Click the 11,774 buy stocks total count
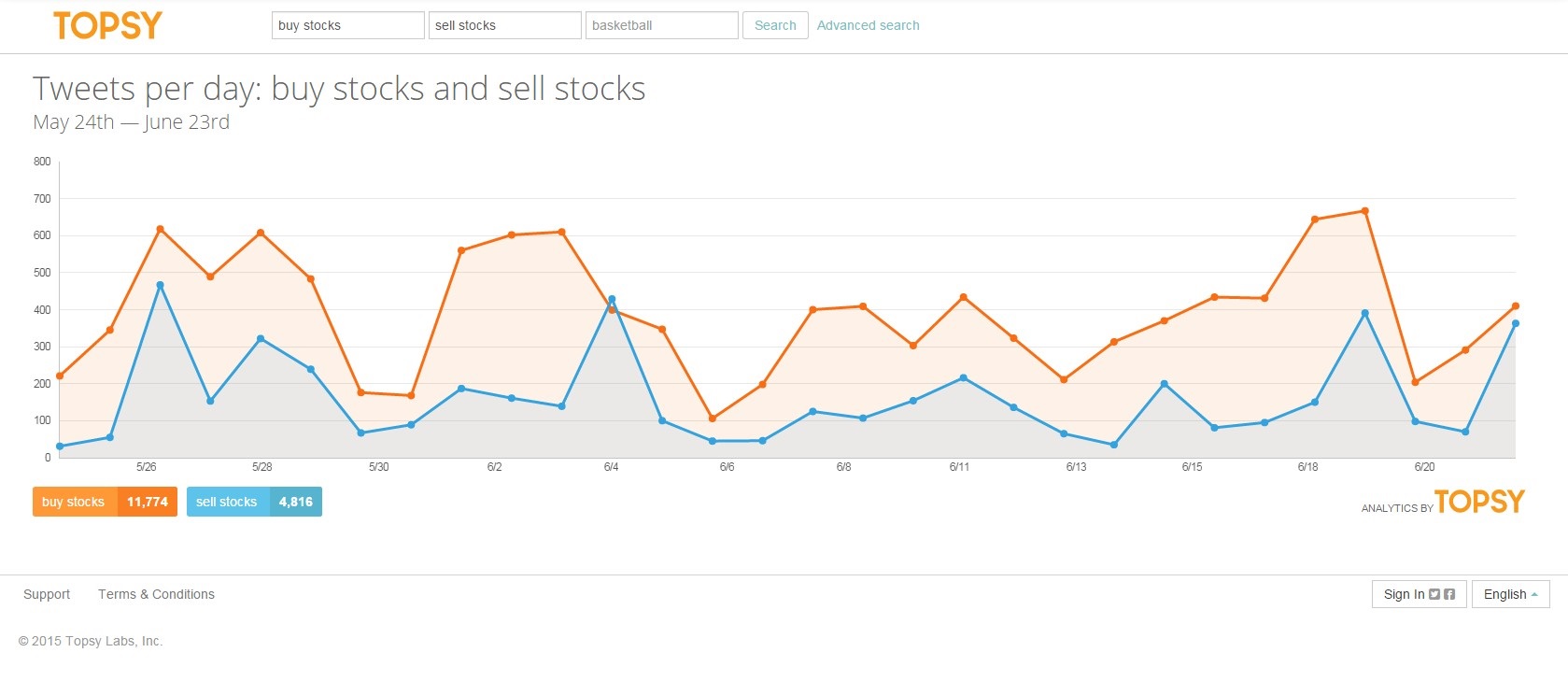Viewport: 1568px width, 695px height. [148, 502]
